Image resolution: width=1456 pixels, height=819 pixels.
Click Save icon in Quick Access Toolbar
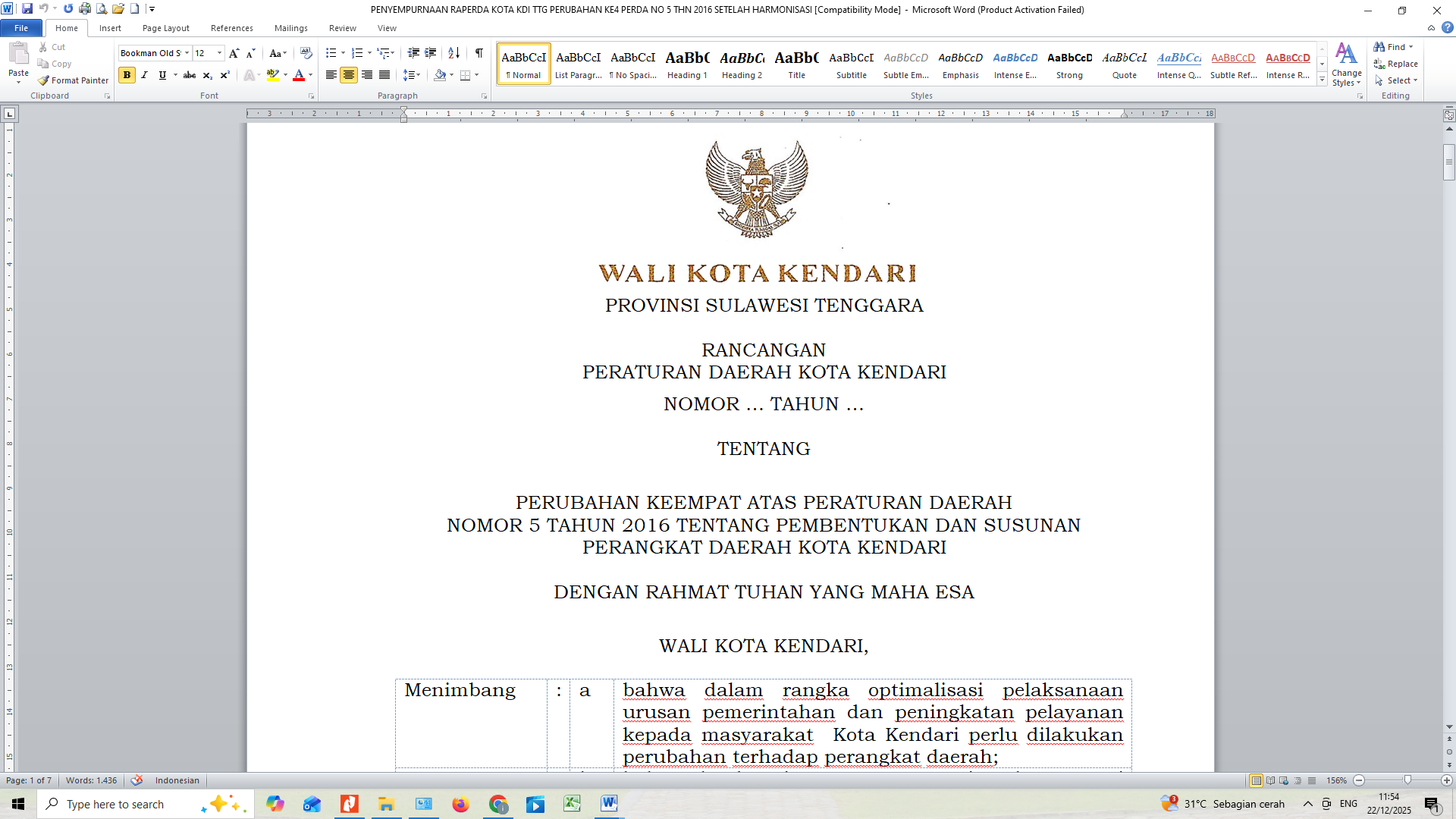(27, 9)
